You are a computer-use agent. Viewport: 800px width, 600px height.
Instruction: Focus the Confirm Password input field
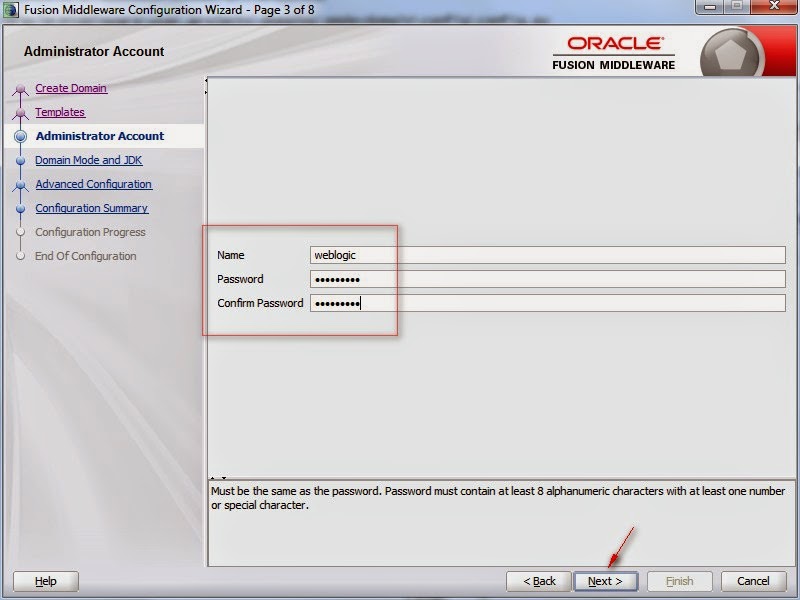tap(547, 303)
